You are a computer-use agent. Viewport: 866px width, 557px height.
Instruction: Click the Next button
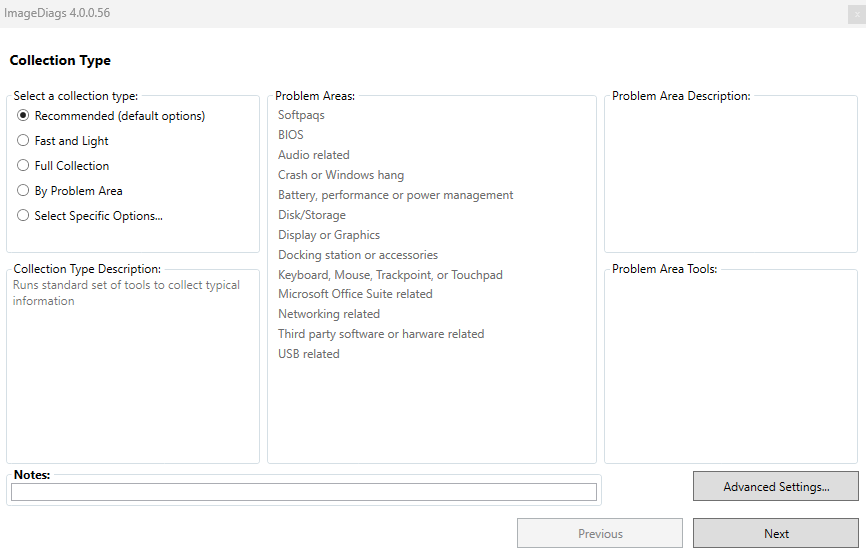[775, 534]
